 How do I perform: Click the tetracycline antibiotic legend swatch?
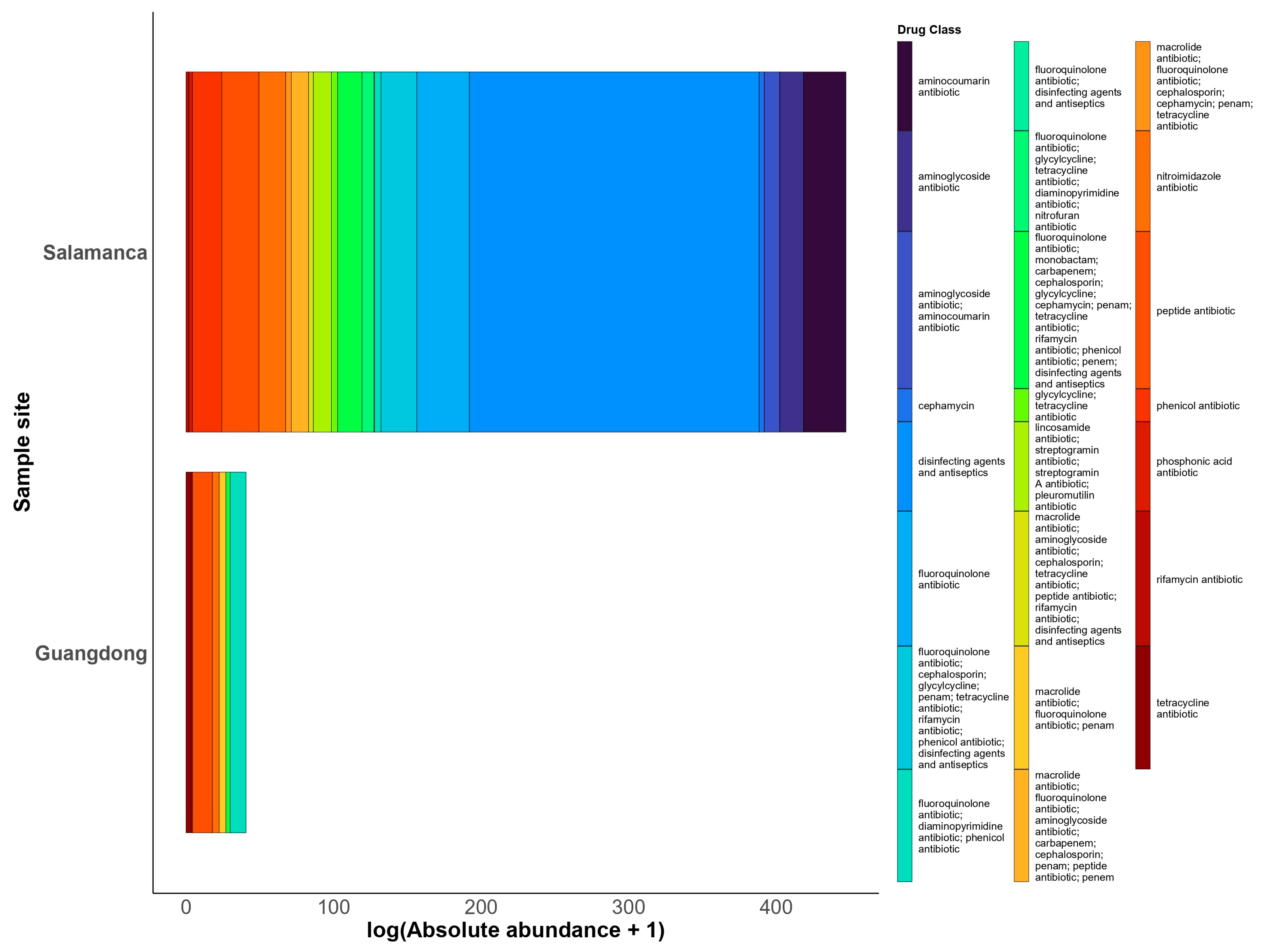1142,707
